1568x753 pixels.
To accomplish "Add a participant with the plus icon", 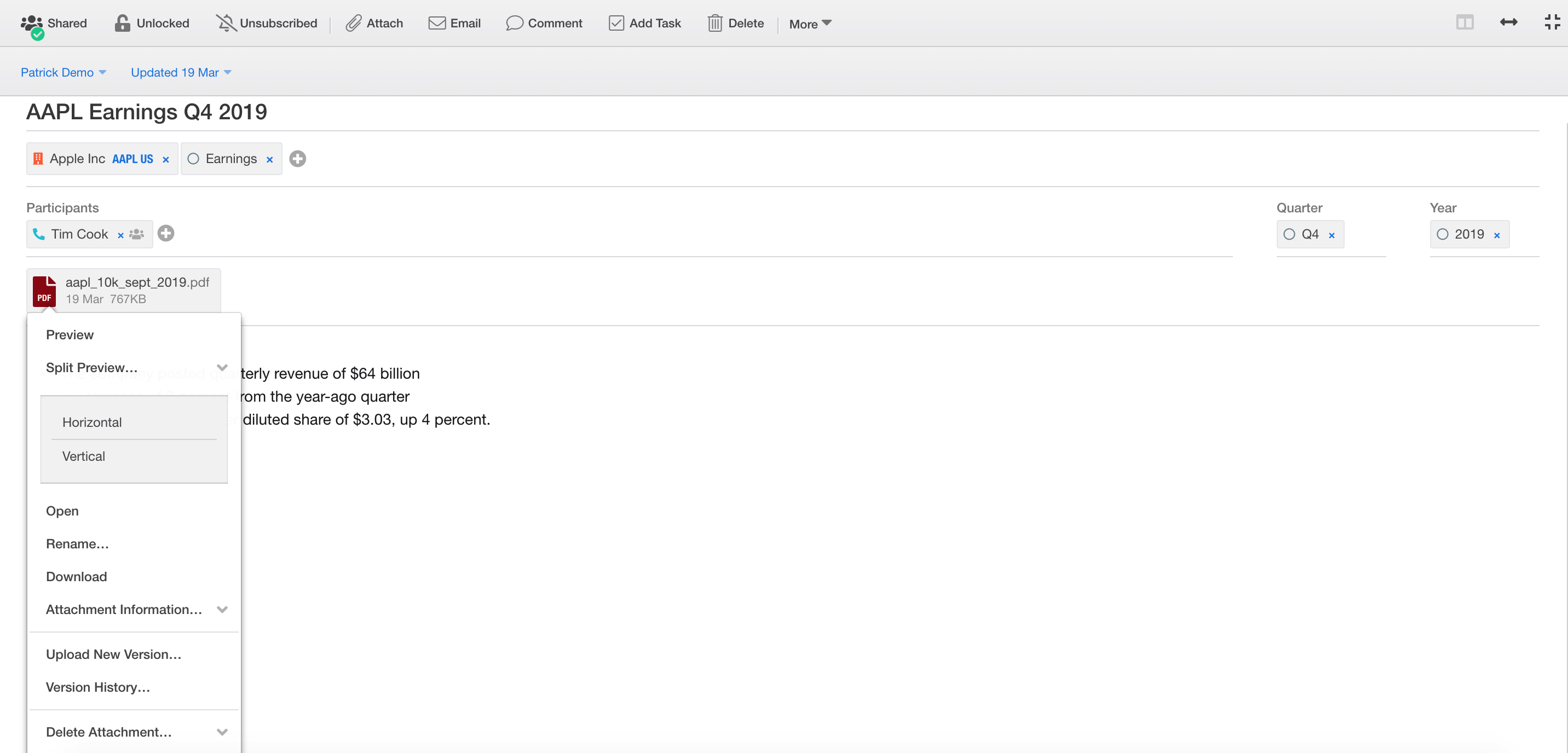I will click(165, 234).
